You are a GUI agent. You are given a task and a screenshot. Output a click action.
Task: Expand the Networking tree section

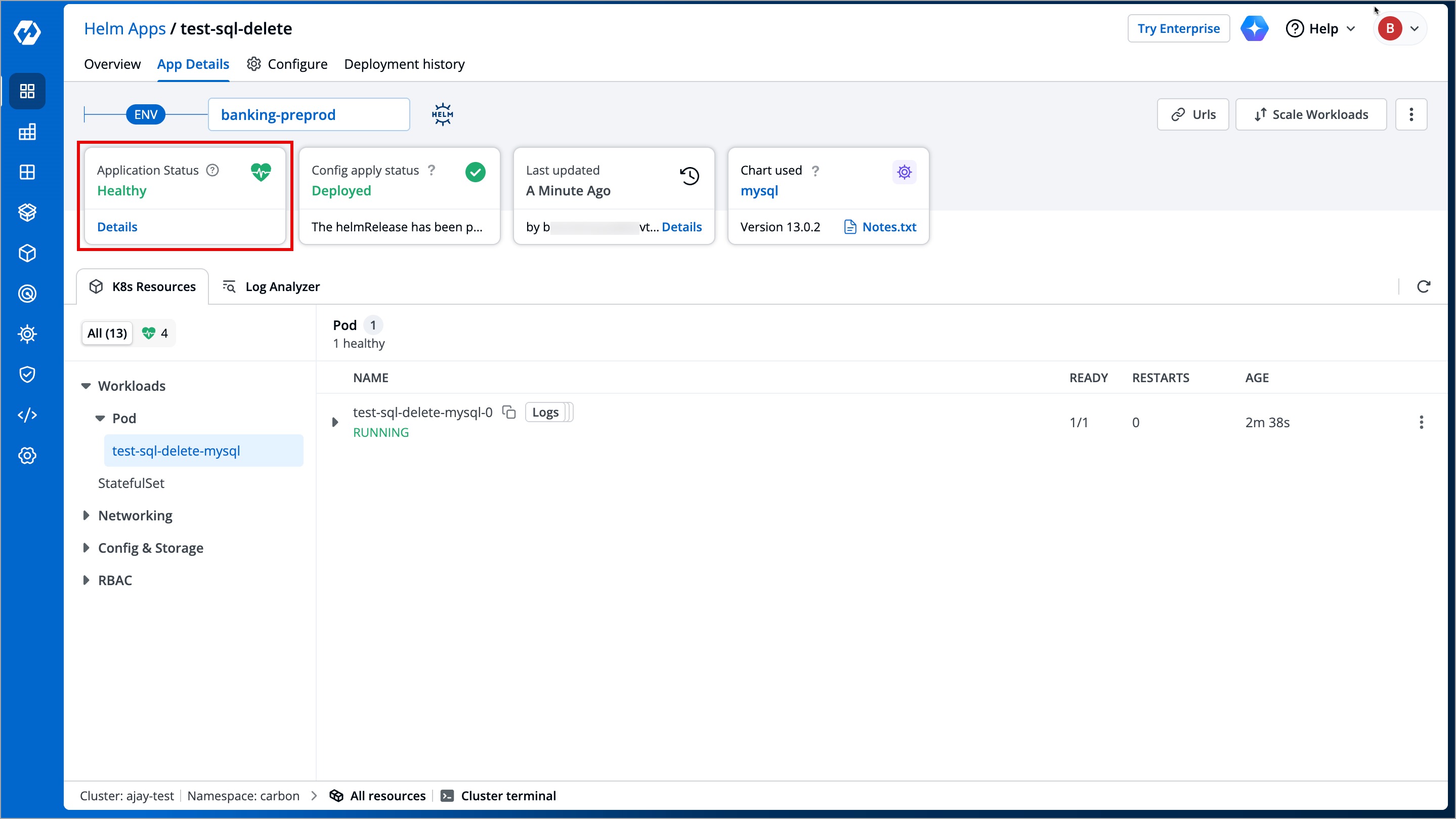click(86, 515)
